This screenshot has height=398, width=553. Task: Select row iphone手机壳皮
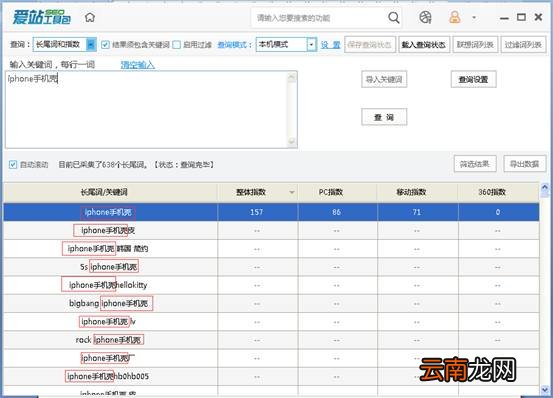pyautogui.click(x=271, y=231)
